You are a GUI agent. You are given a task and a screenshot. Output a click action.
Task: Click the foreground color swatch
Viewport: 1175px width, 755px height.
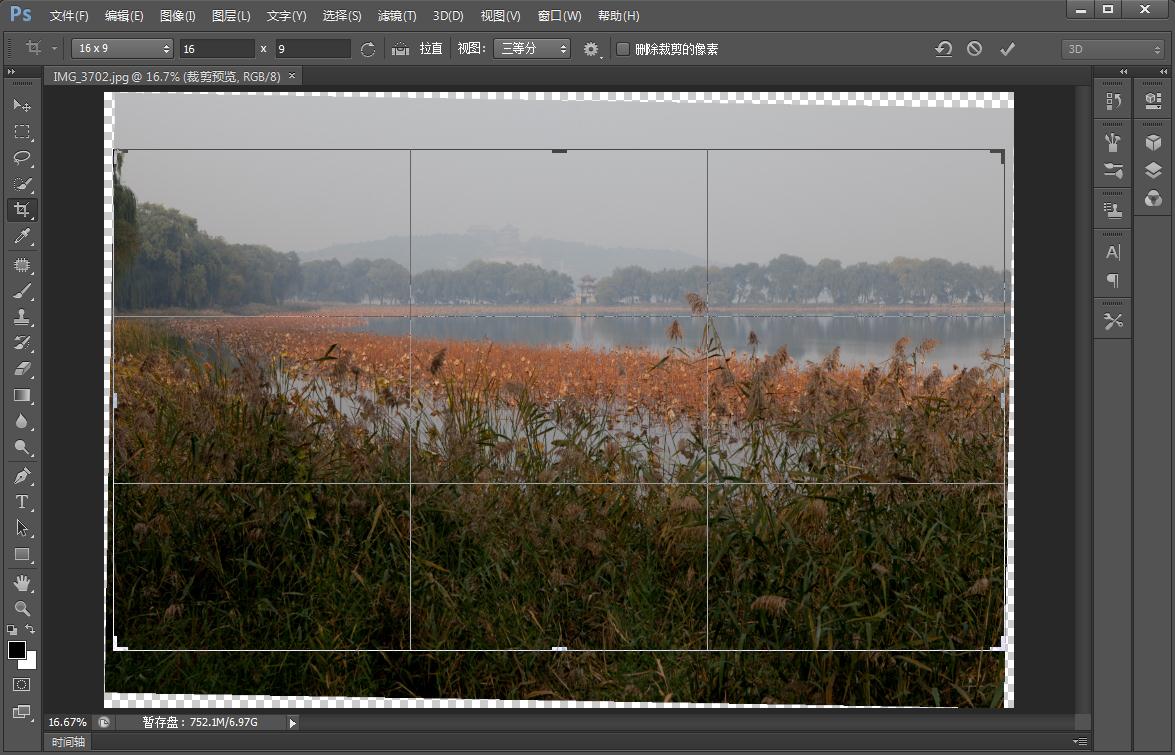[x=17, y=651]
